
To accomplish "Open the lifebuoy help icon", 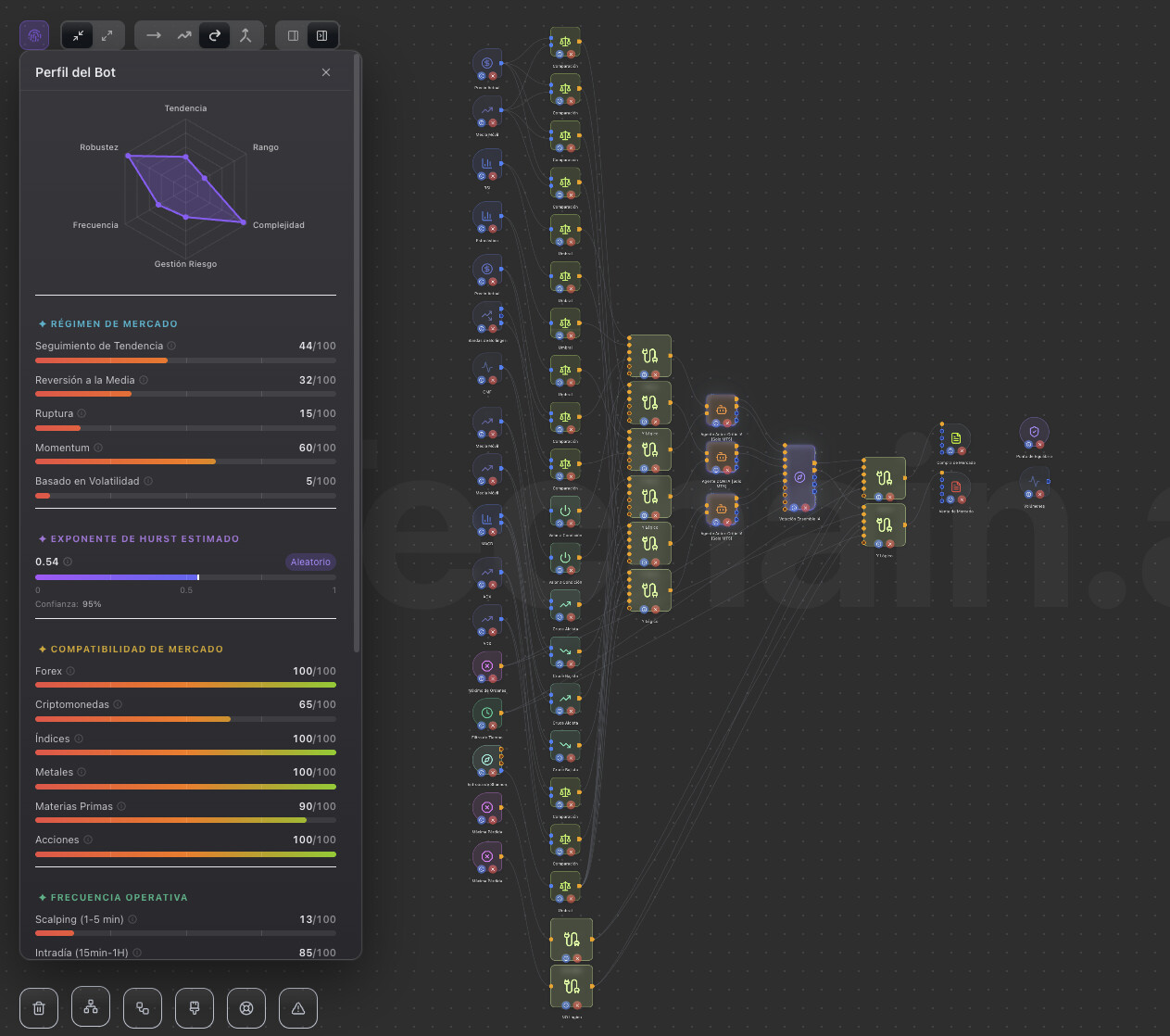I will [x=246, y=1008].
